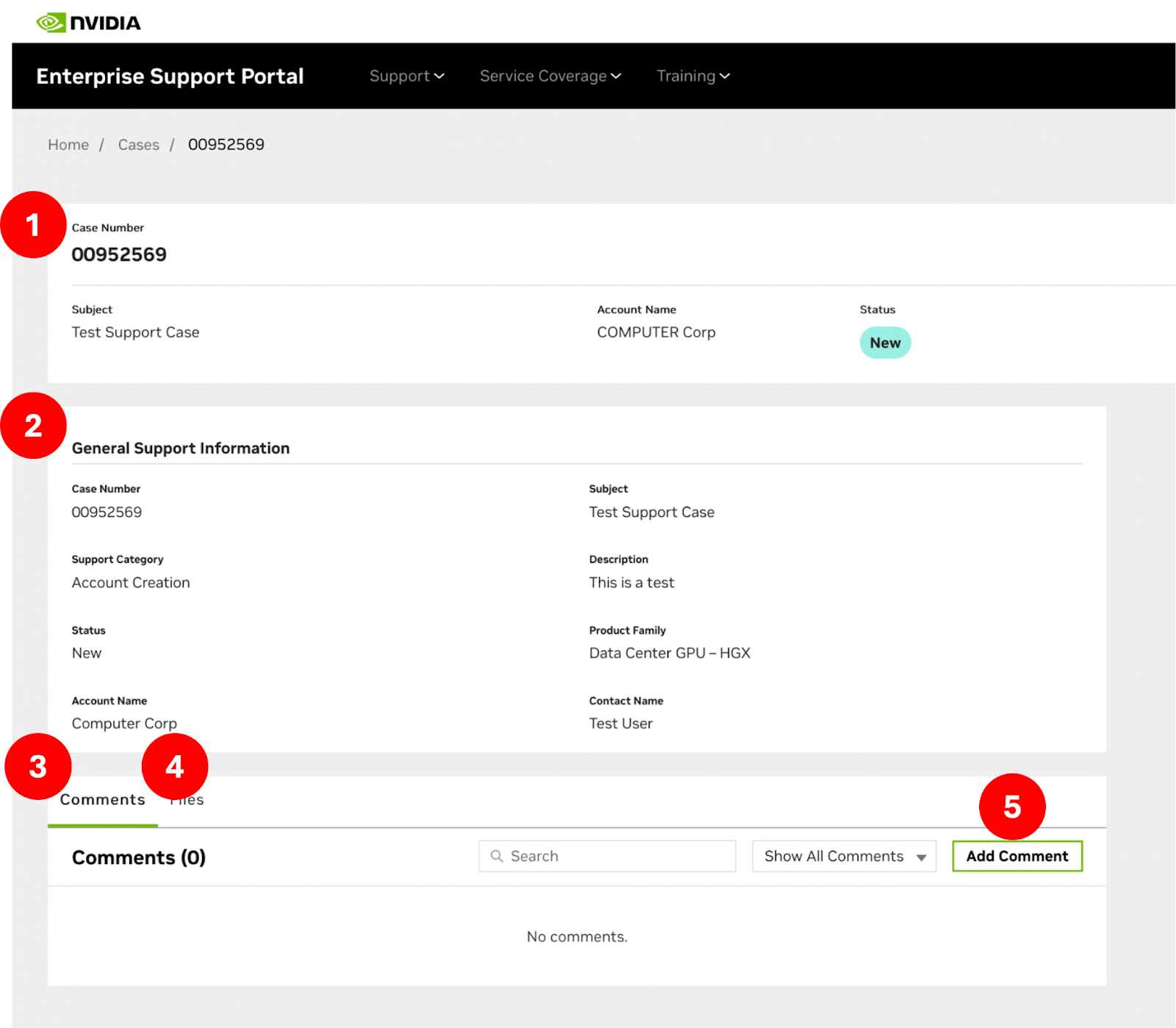Click the New status badge

tap(885, 343)
